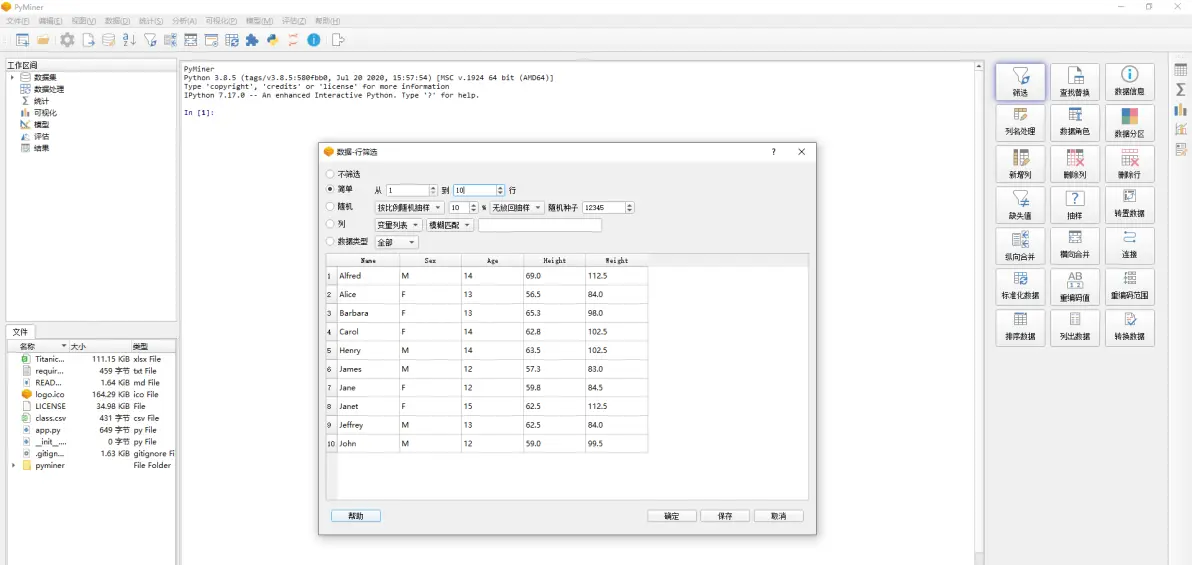The image size is (1192, 565).
Task: Select the 随机 radio option
Action: point(329,206)
